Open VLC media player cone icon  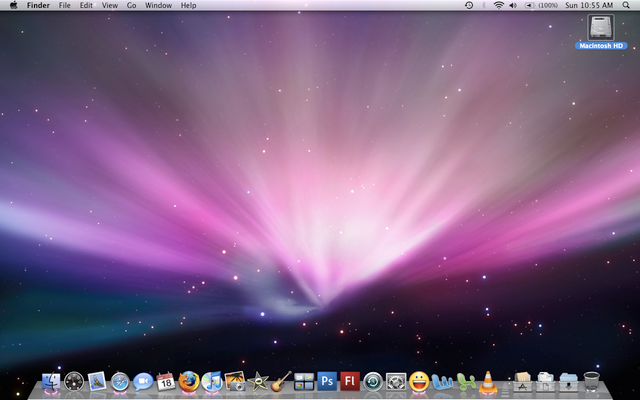(488, 381)
